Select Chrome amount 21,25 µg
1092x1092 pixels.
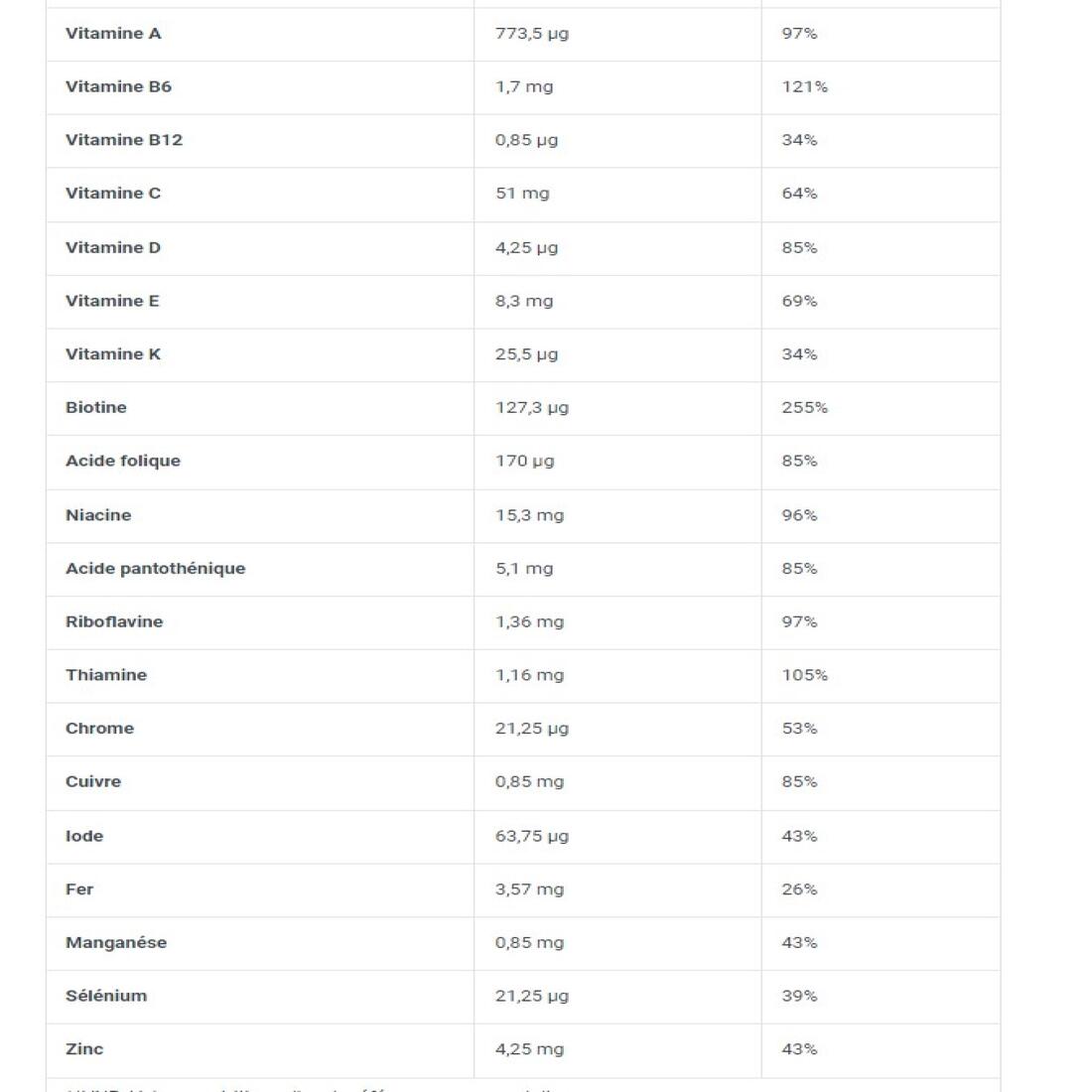[x=532, y=729]
